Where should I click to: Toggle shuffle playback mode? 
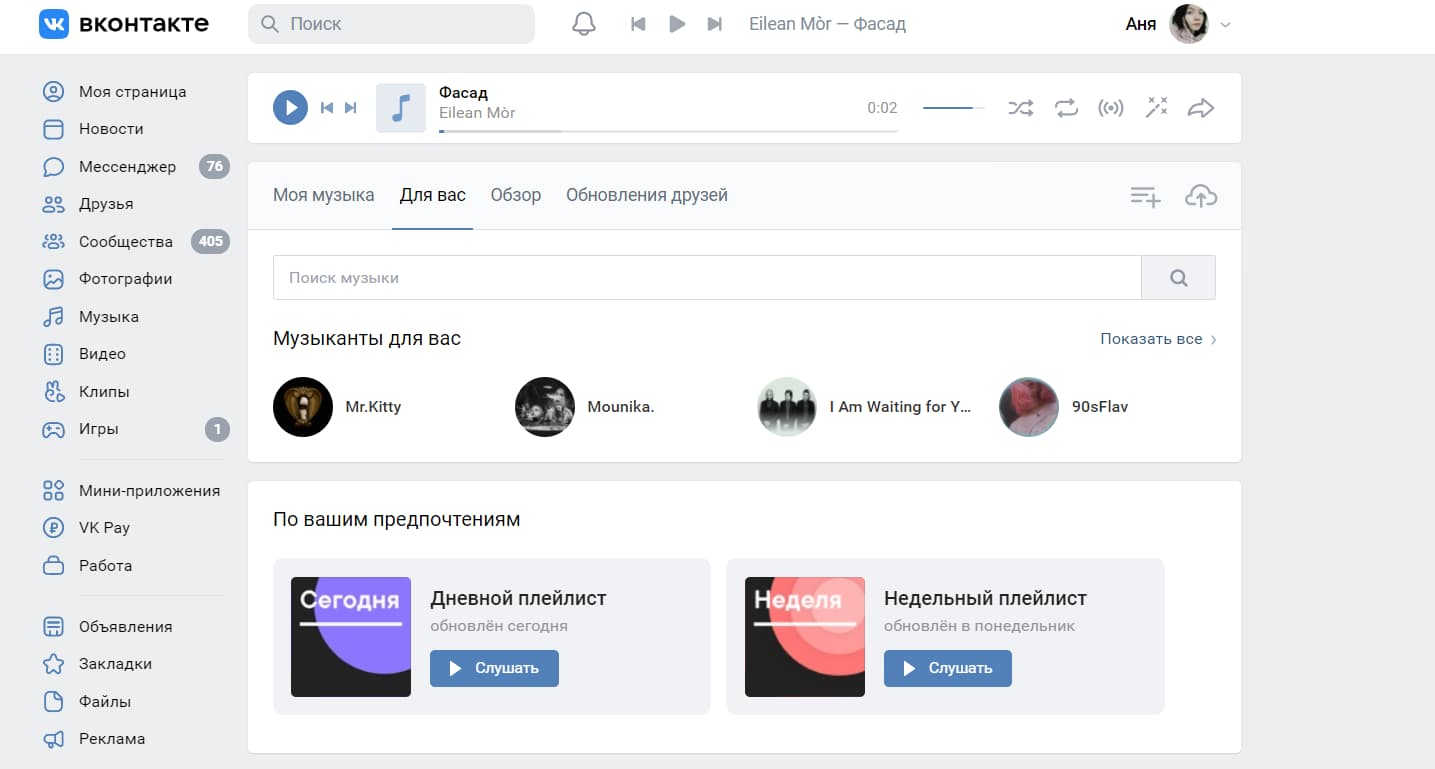(1020, 108)
